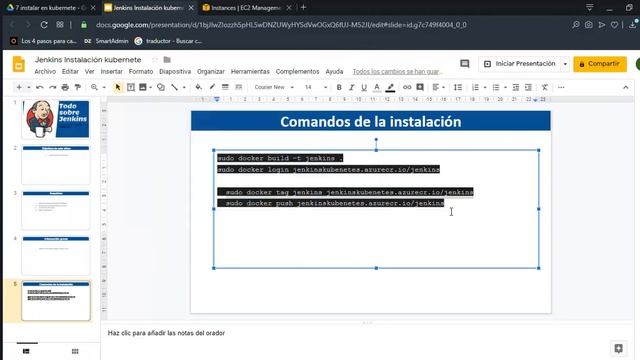Open the border dash style option
Image resolution: width=640 pixels, height=360 pixels.
pos(239,87)
